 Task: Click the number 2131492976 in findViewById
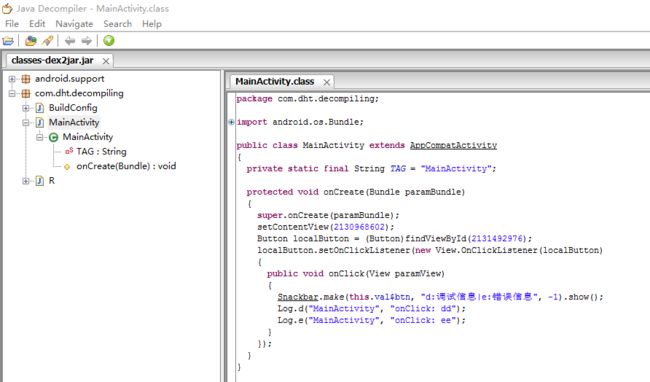(x=497, y=239)
